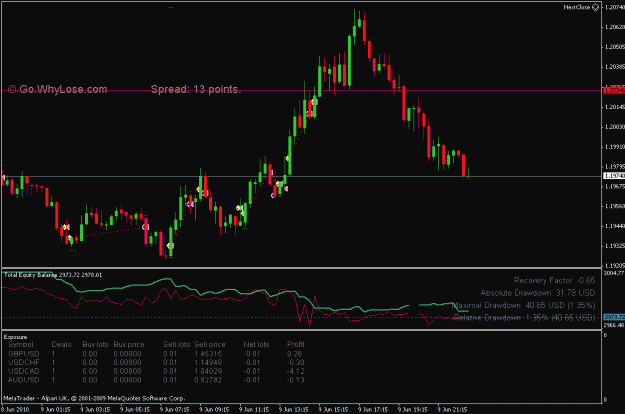This screenshot has height=414, width=625.
Task: Click price scale value 1.20740
Action: (615, 7)
